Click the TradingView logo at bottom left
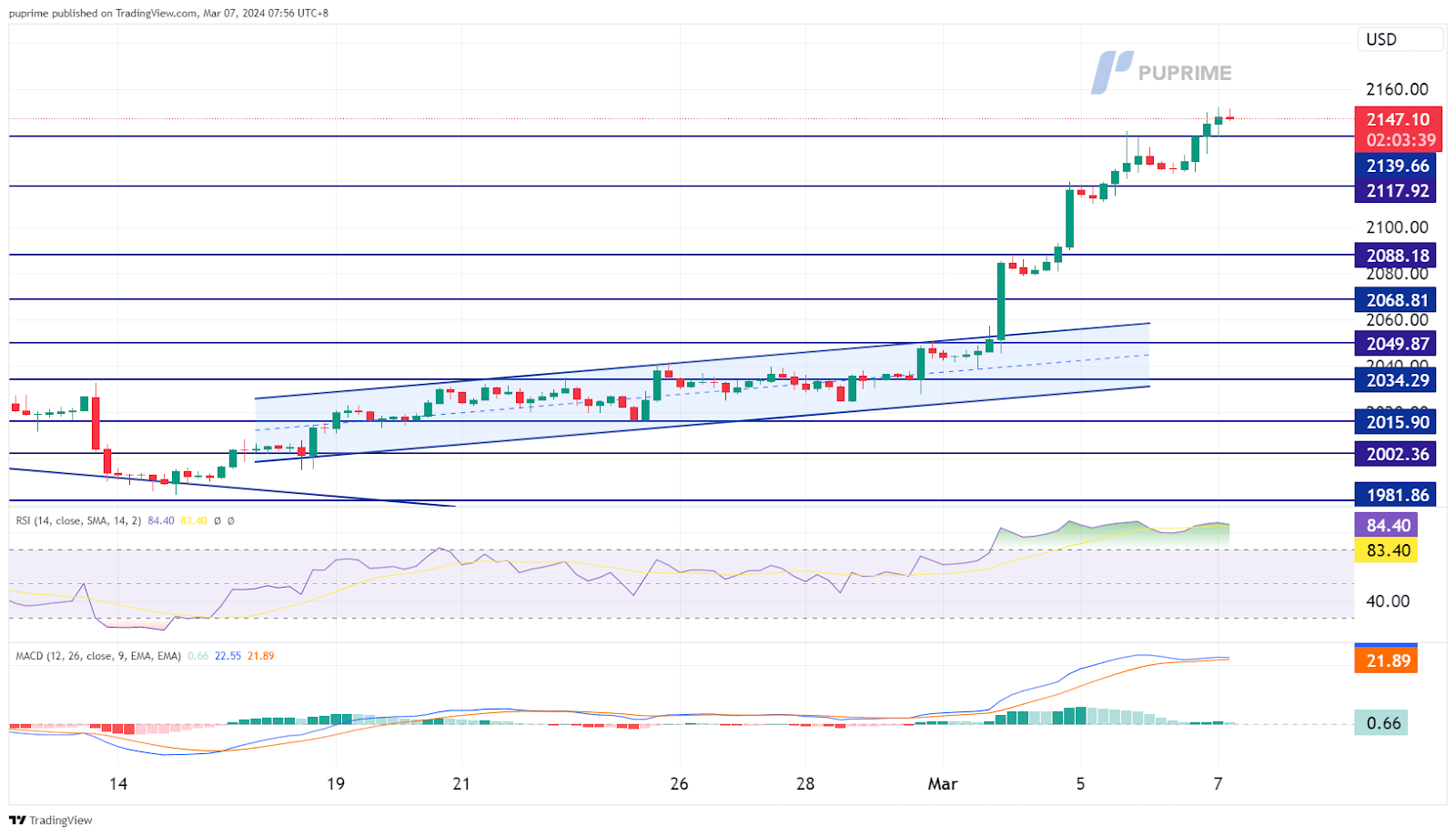The image size is (1456, 836). pyautogui.click(x=51, y=820)
